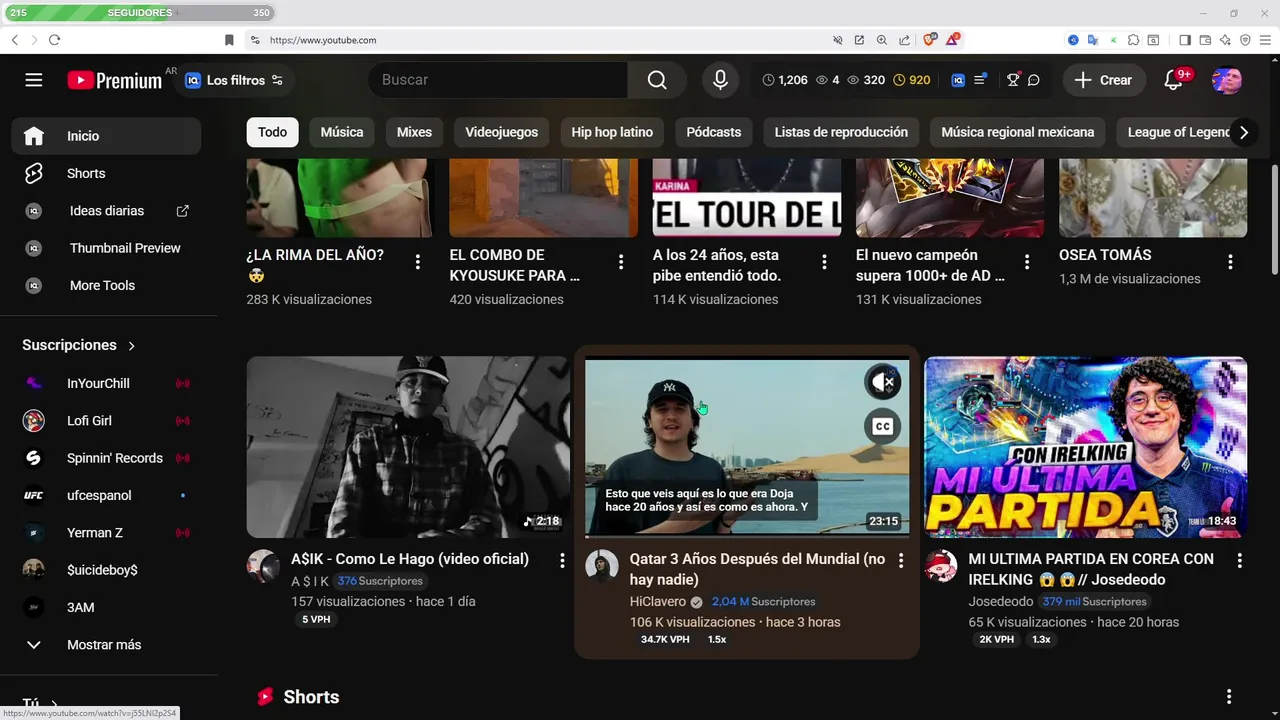Toggle browser sidebar panel icon

coord(1185,40)
